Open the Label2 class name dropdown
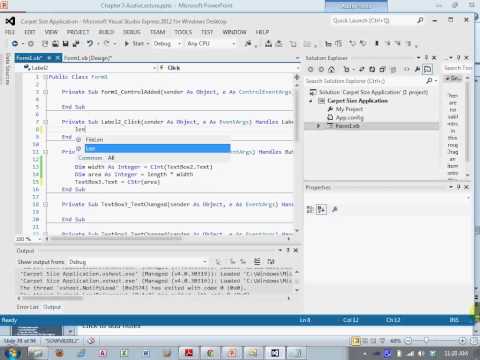480x360 pixels. (90, 68)
